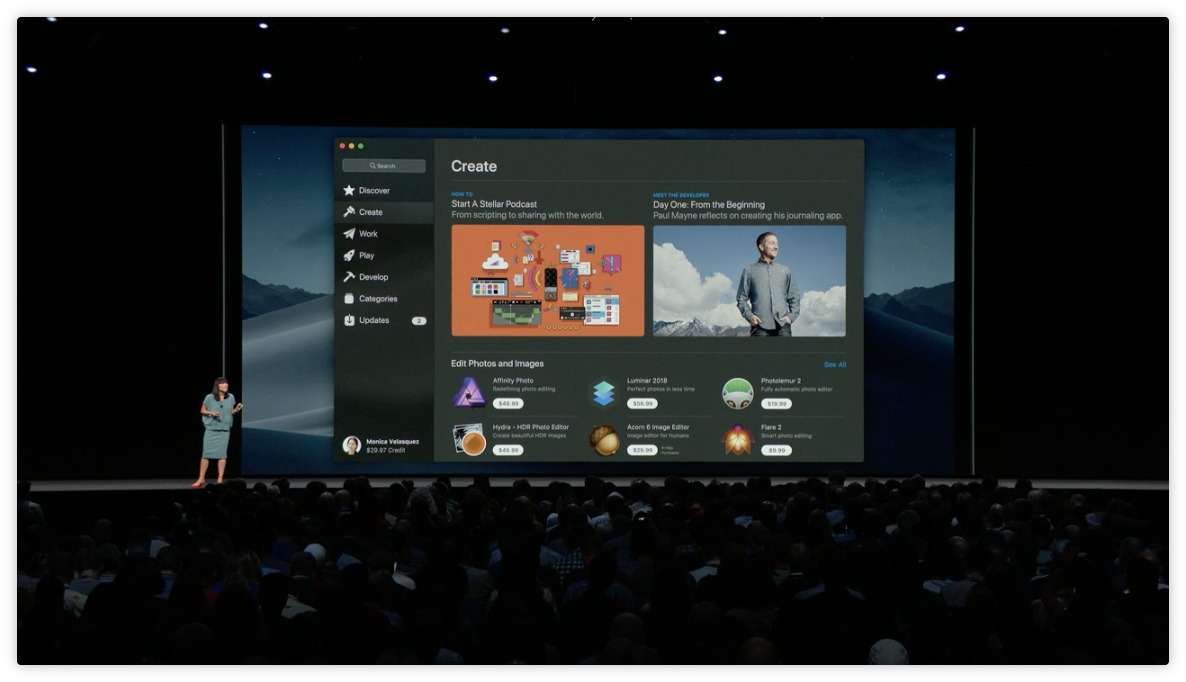Click 'From scripting to sharing with the world.' subtitle
Screen dimensions: 1186x682
pyautogui.click(x=527, y=215)
